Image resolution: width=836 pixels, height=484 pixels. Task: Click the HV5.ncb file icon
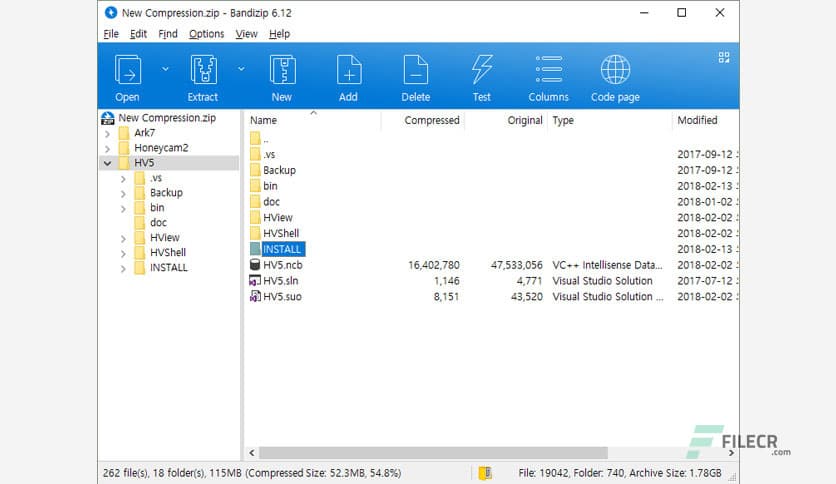tap(255, 265)
